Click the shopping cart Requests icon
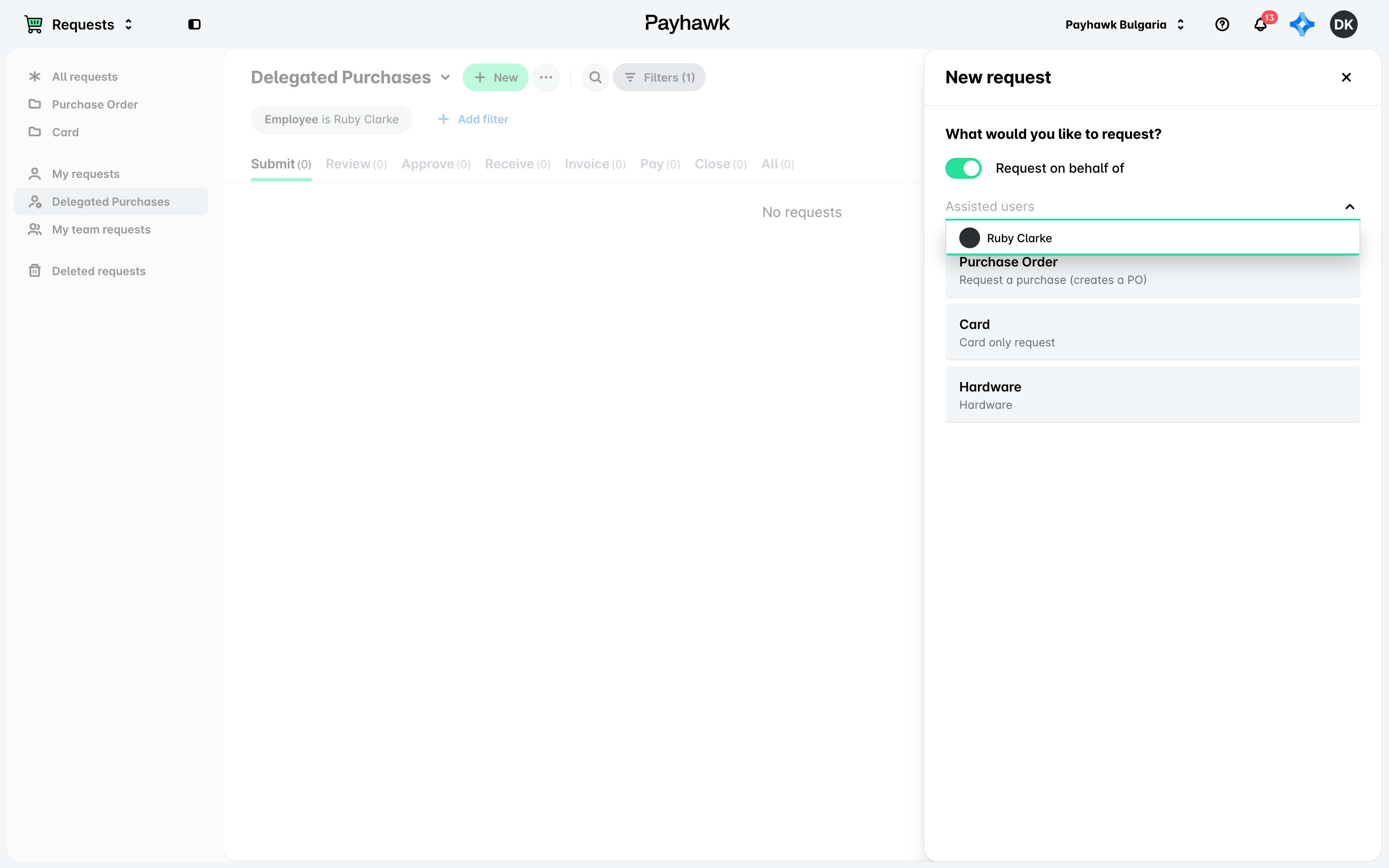1389x868 pixels. pos(34,24)
